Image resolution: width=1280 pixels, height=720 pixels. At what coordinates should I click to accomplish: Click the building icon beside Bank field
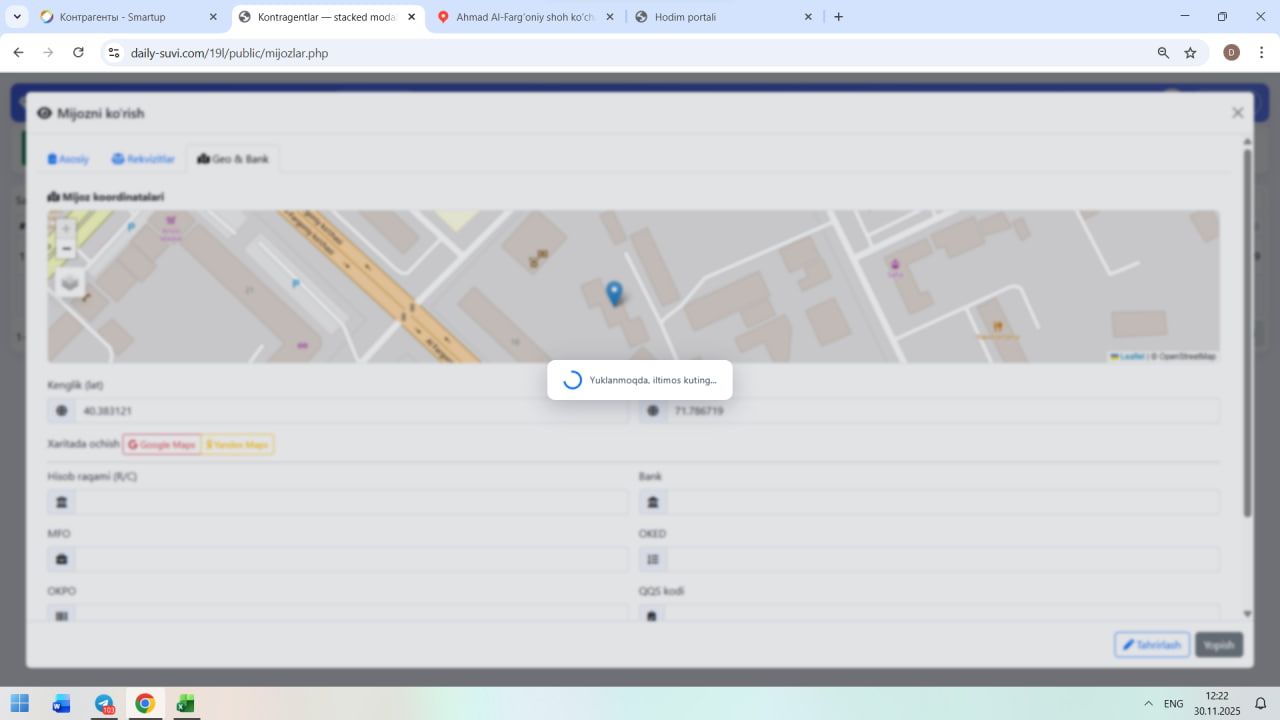(653, 502)
